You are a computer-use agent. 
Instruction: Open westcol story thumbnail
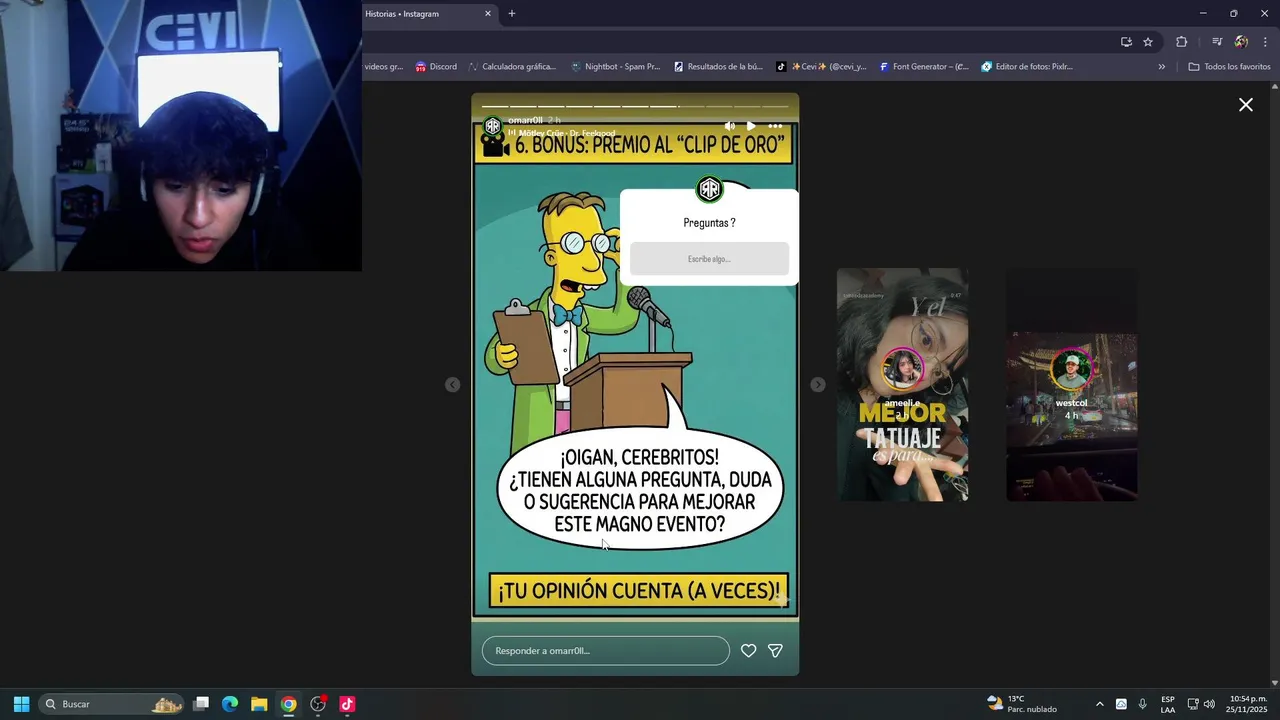tap(1071, 385)
